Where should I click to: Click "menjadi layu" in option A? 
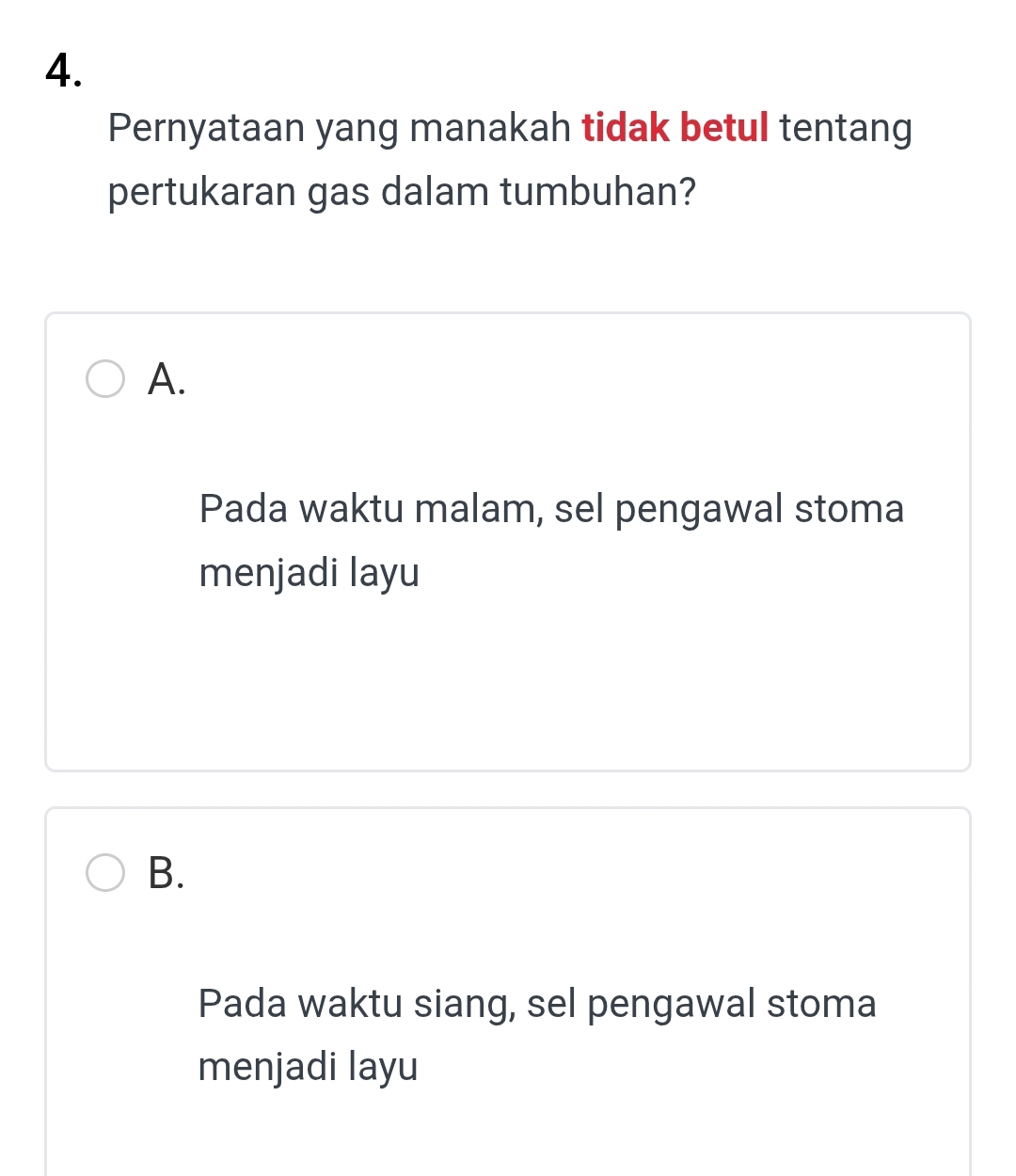tap(309, 573)
